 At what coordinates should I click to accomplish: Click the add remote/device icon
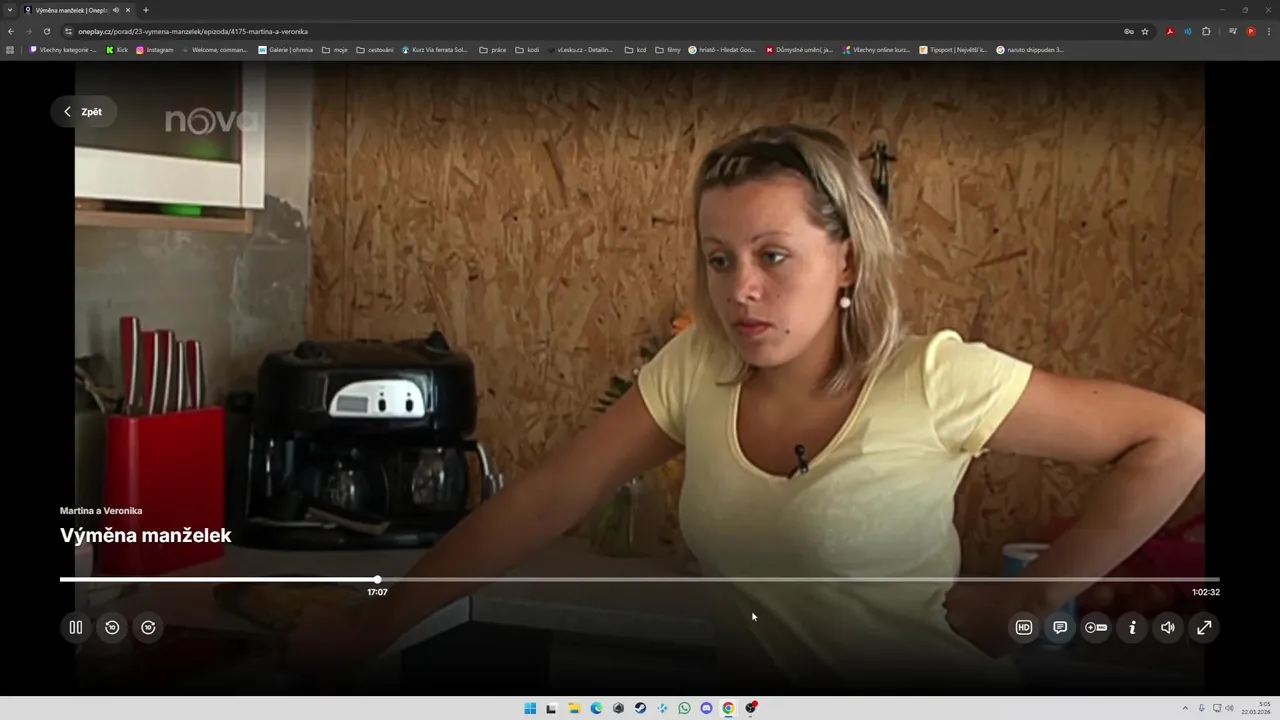[x=1096, y=627]
